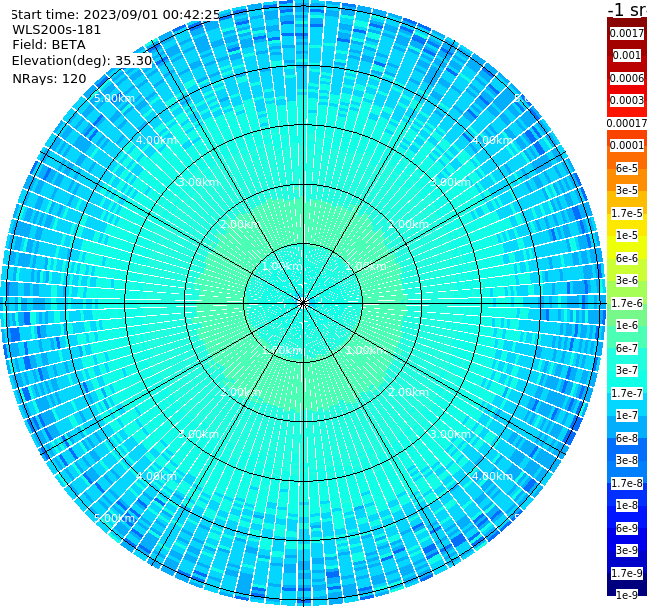Click the 1.7e-8 colorbar value
The image size is (647, 607).
pyautogui.click(x=627, y=483)
